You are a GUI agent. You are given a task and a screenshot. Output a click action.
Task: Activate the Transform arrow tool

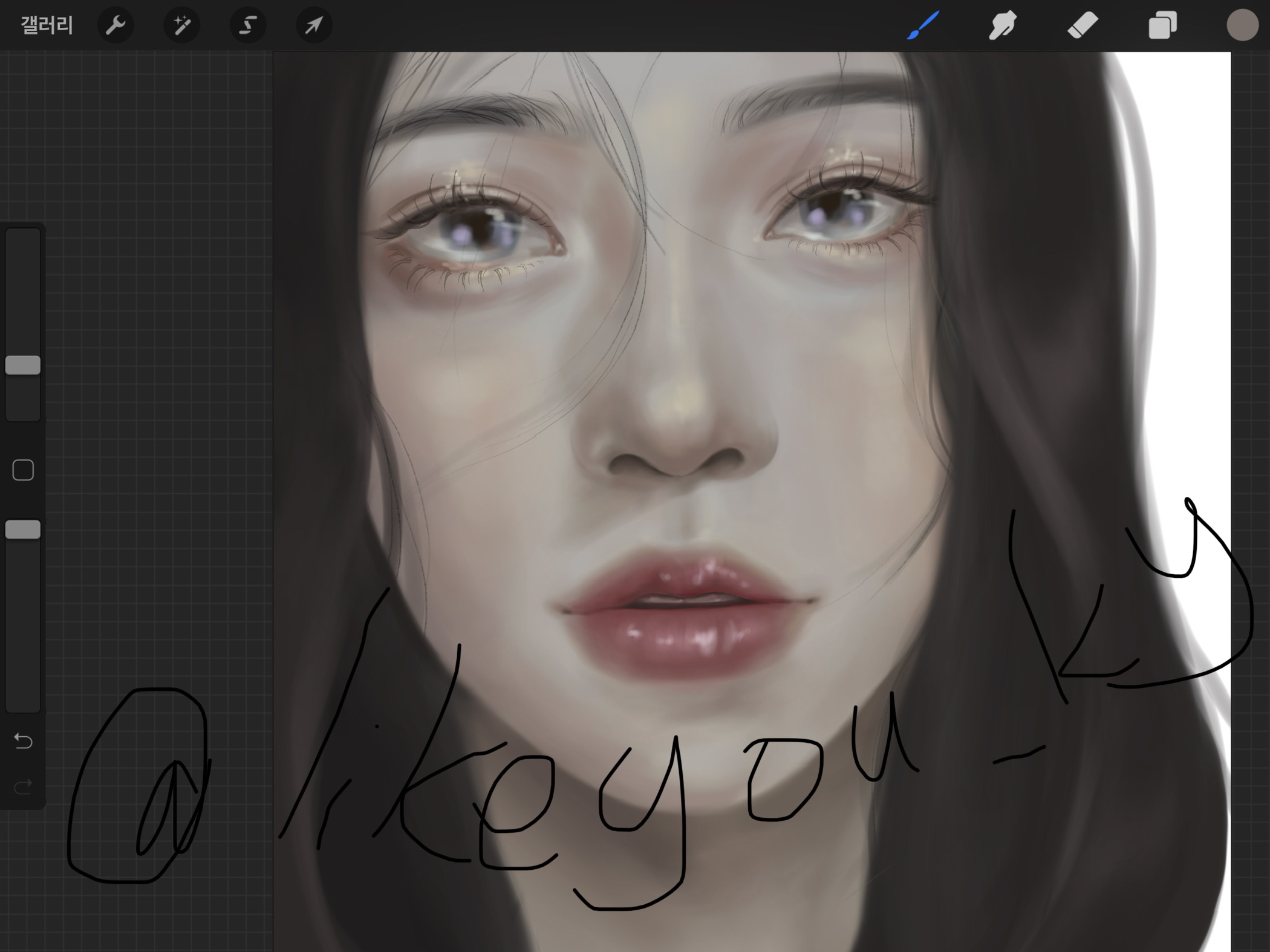314,25
